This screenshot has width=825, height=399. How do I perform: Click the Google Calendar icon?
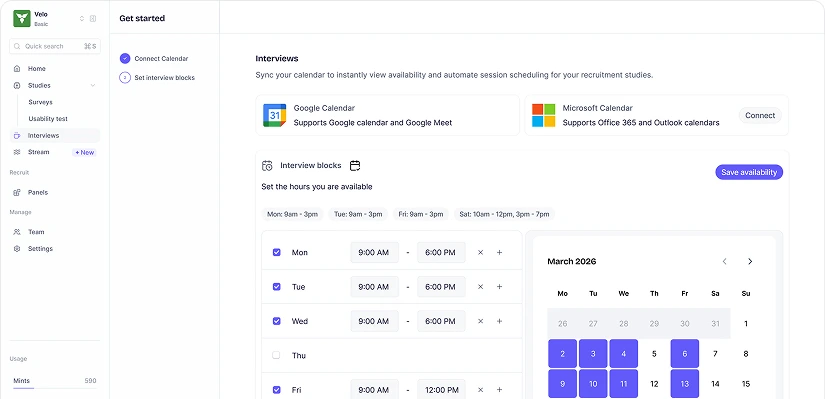tap(275, 115)
